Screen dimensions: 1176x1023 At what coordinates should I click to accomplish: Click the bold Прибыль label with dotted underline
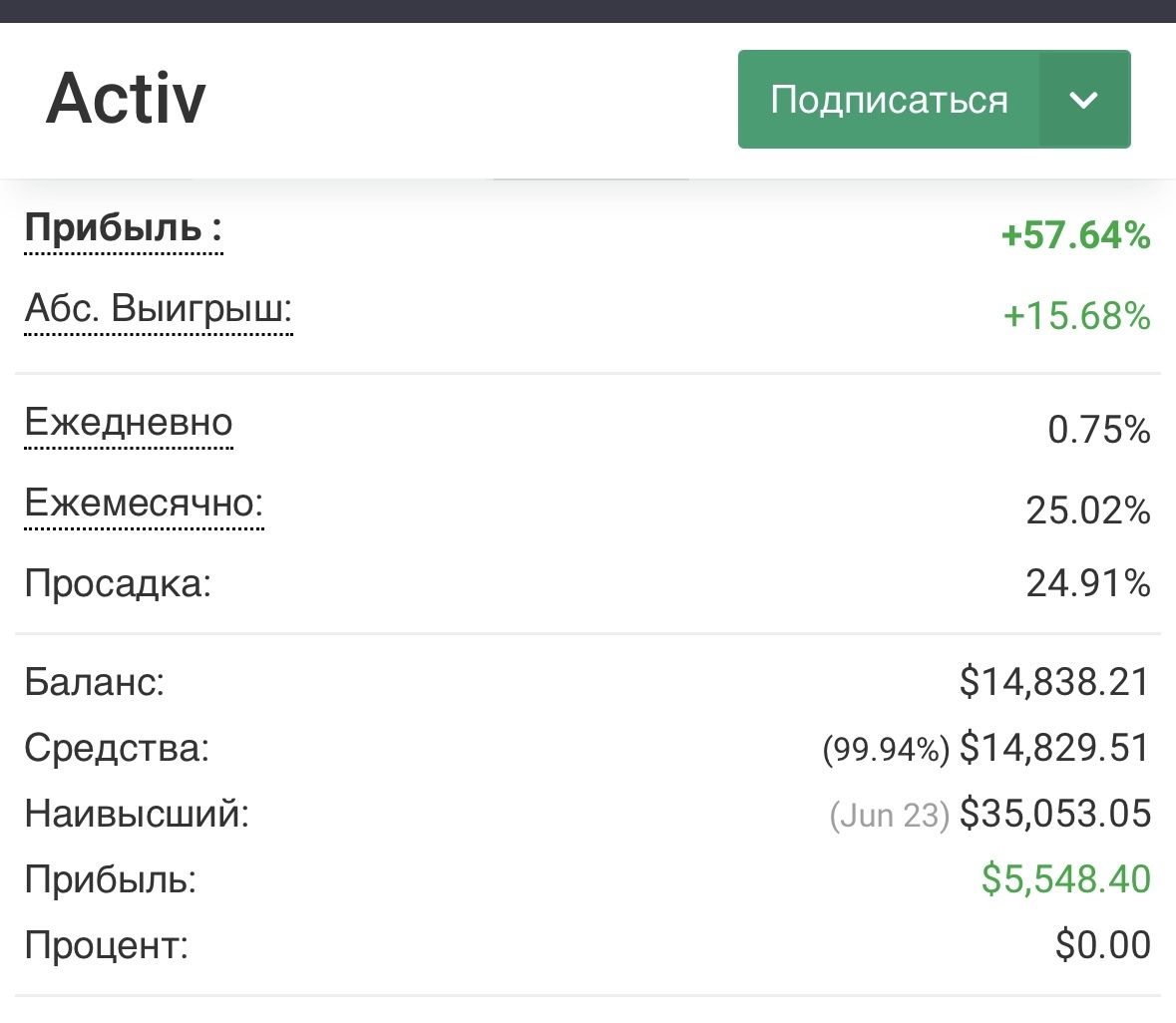click(123, 228)
